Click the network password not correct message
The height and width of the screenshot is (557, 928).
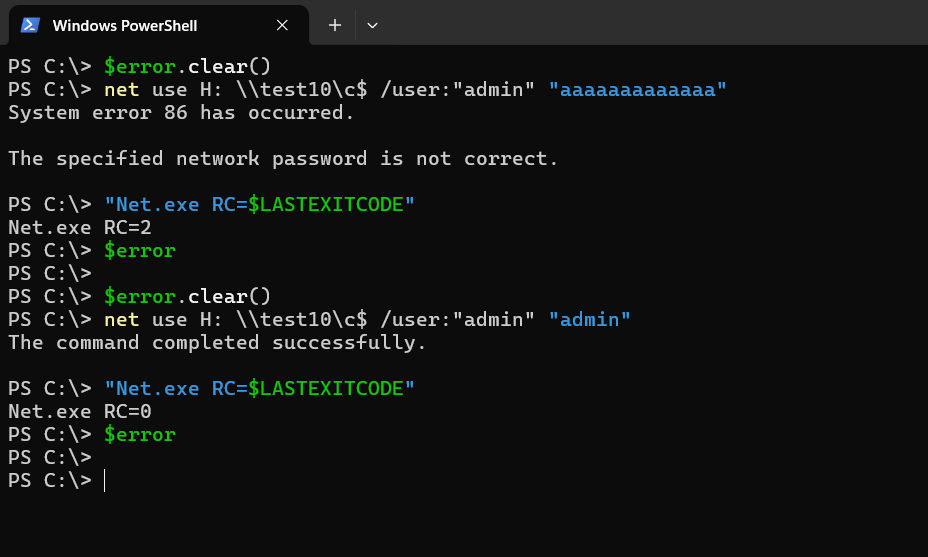(x=283, y=159)
